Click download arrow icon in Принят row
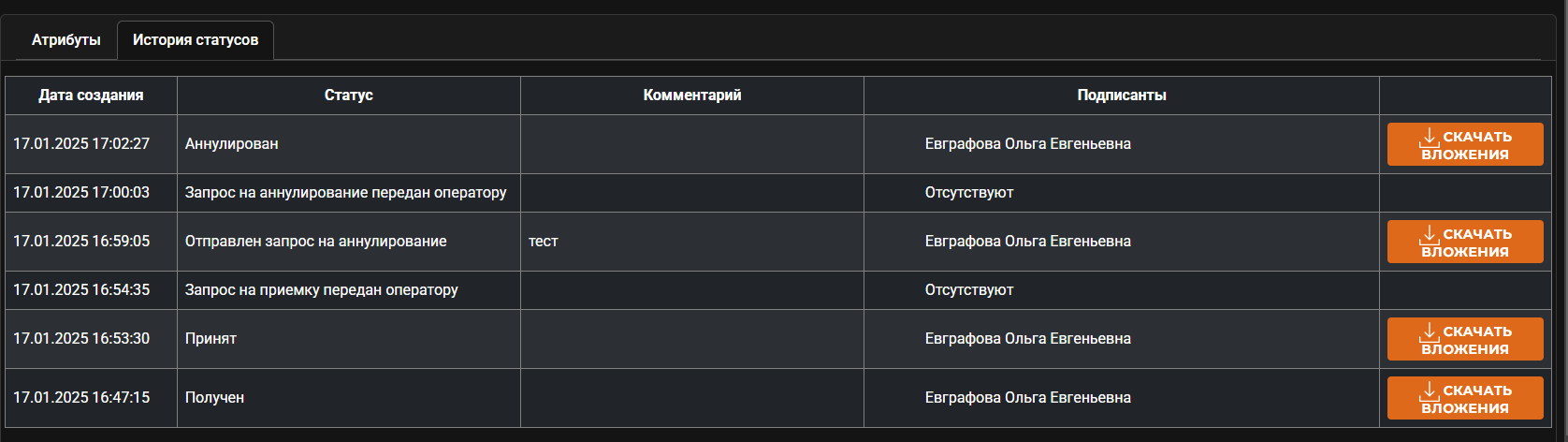The height and width of the screenshot is (442, 1568). [x=1430, y=332]
